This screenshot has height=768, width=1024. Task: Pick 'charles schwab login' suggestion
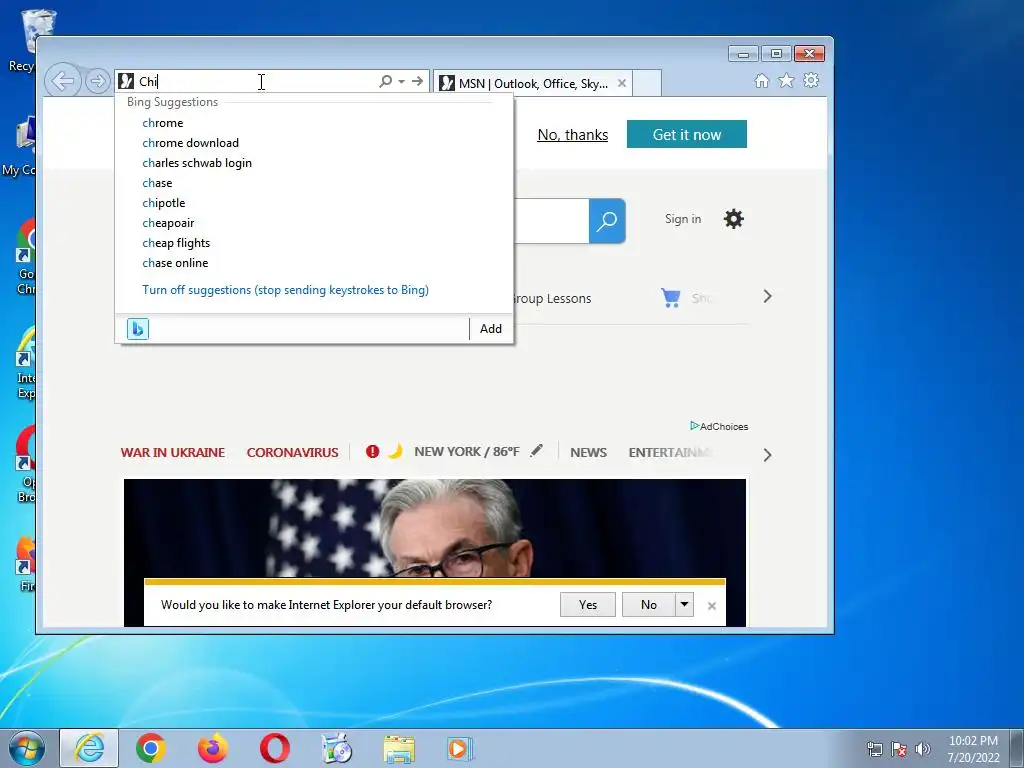[197, 163]
